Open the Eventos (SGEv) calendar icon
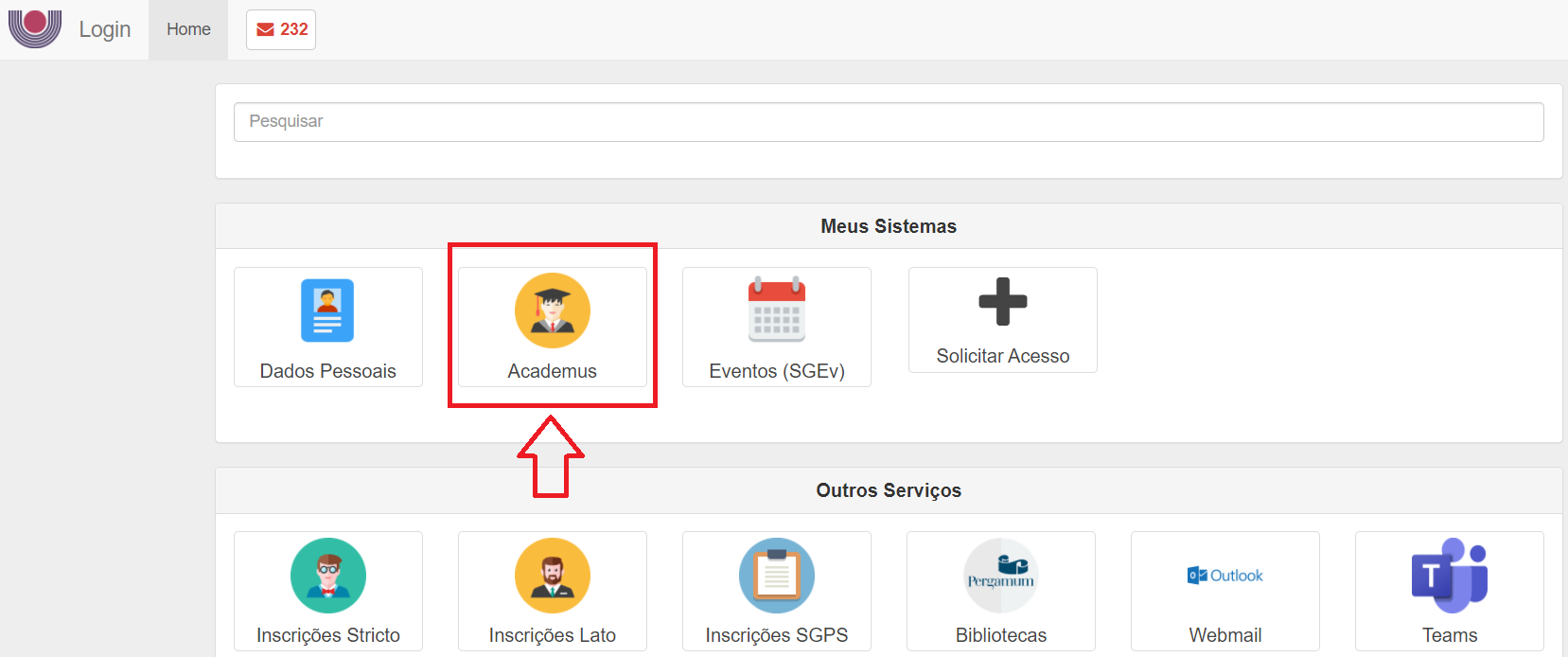This screenshot has width=1568, height=657. pyautogui.click(x=776, y=310)
